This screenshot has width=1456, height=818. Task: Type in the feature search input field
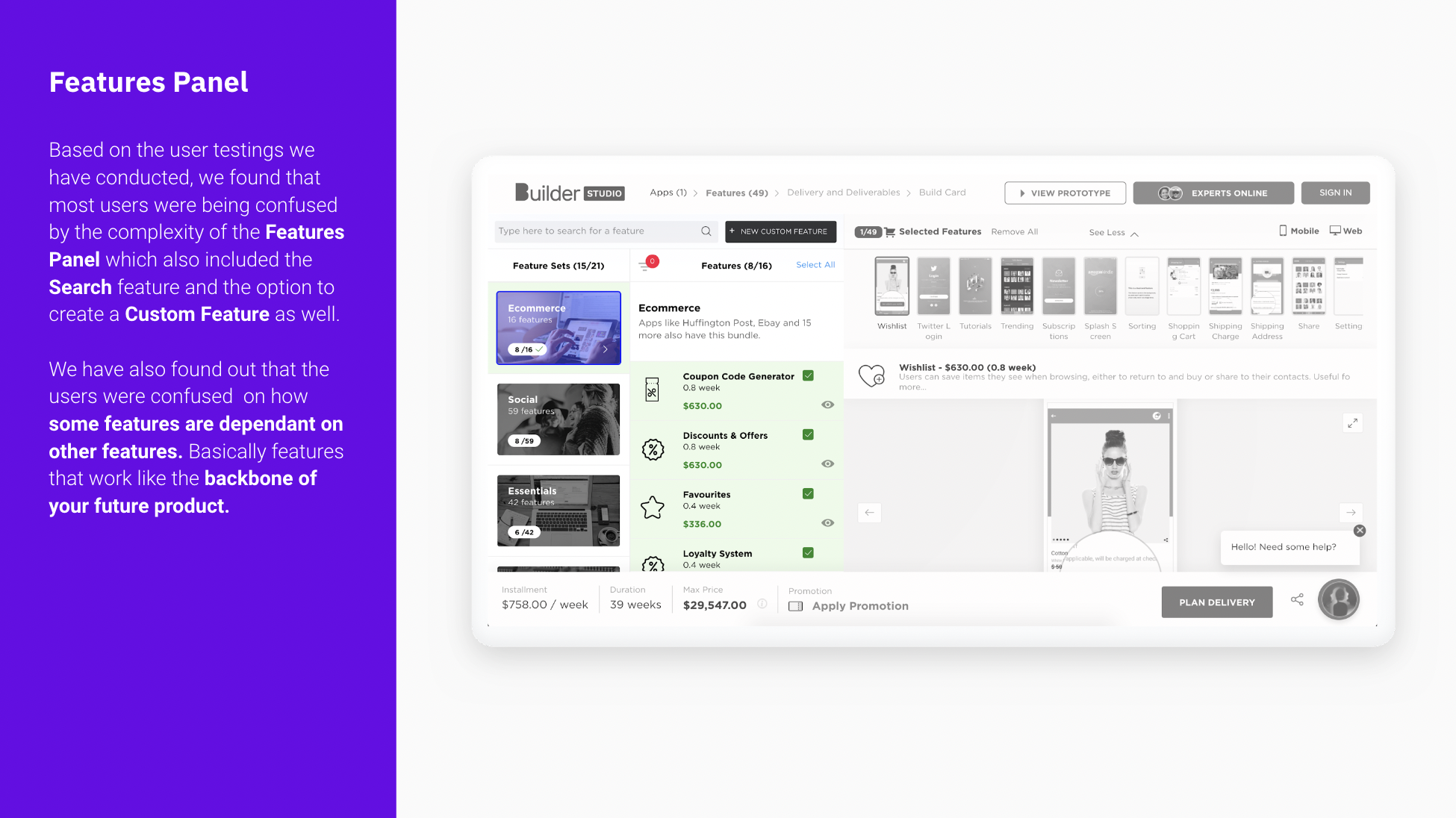pos(601,230)
